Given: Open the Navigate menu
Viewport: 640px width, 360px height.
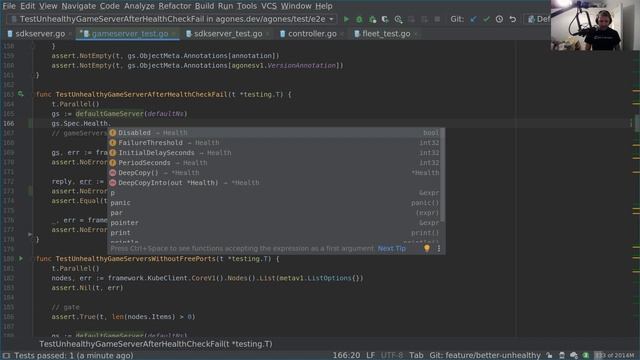Looking at the screenshot, I should pos(78,6).
